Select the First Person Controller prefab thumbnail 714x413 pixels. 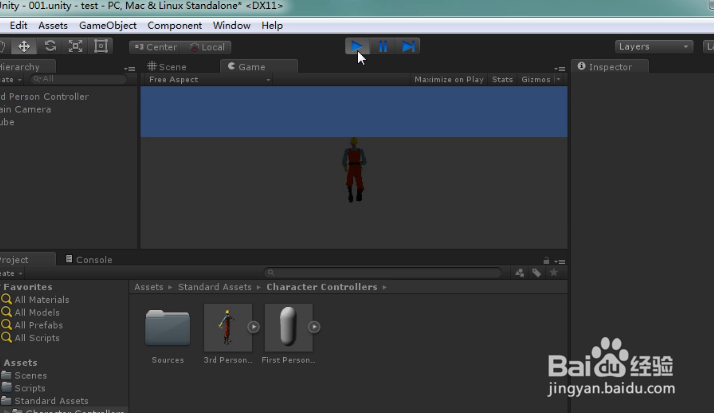pos(288,328)
